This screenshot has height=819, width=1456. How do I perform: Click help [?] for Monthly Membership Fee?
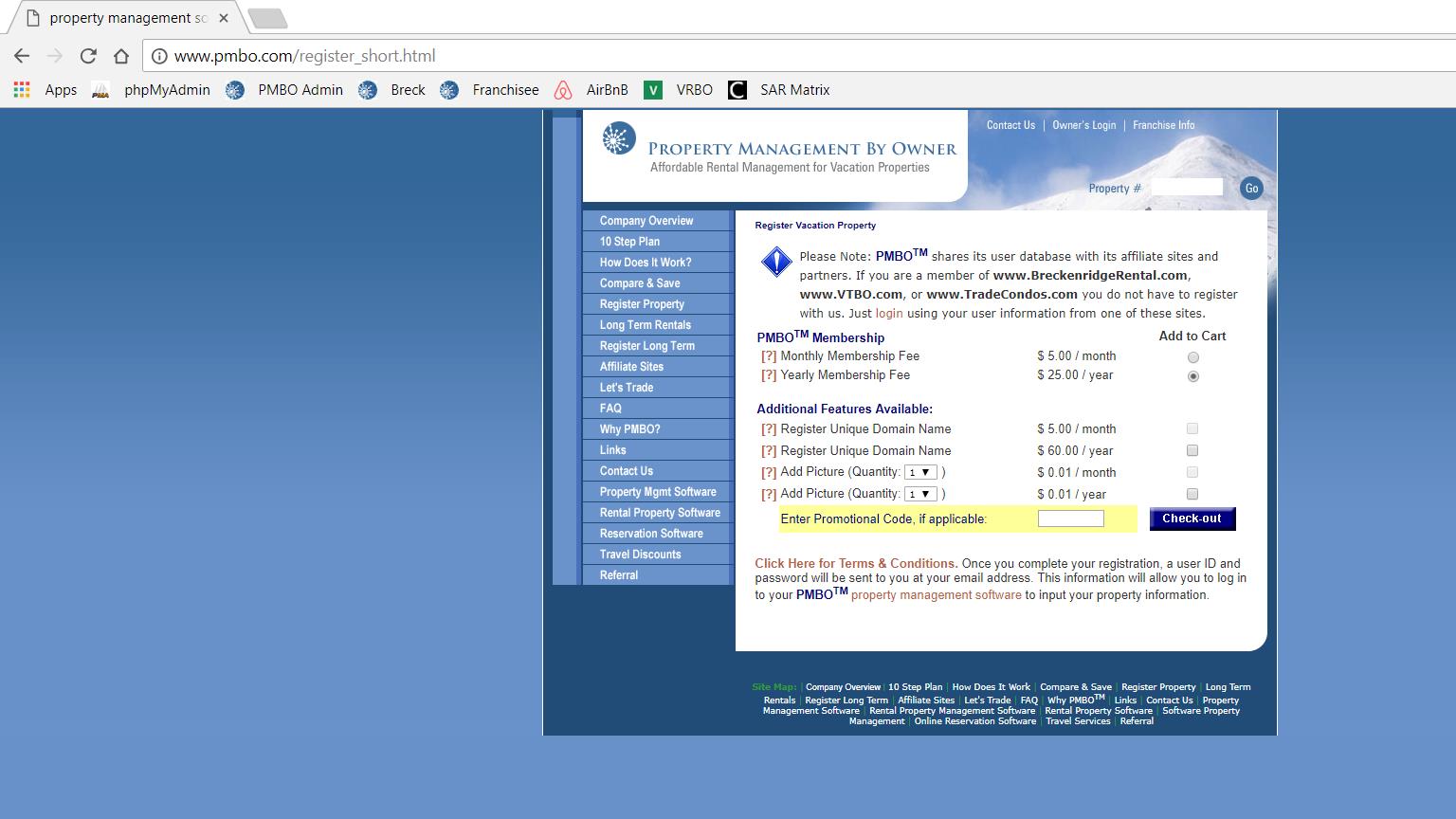[x=769, y=356]
